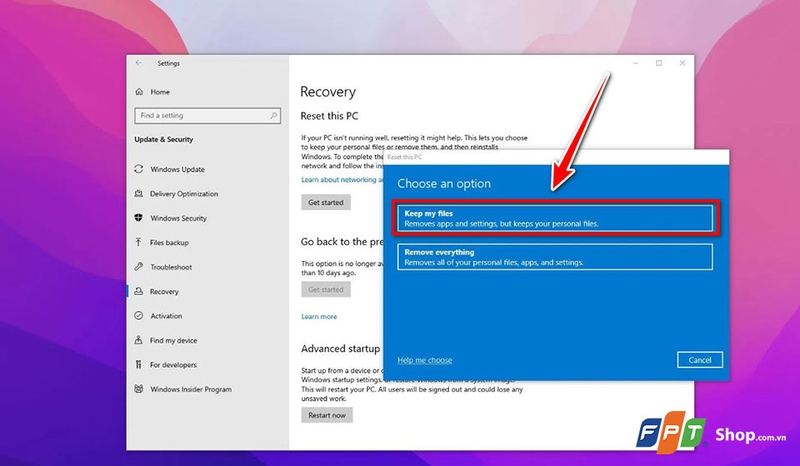This screenshot has width=800, height=466.
Task: Select the Troubleshoot wrench icon
Action: [139, 267]
